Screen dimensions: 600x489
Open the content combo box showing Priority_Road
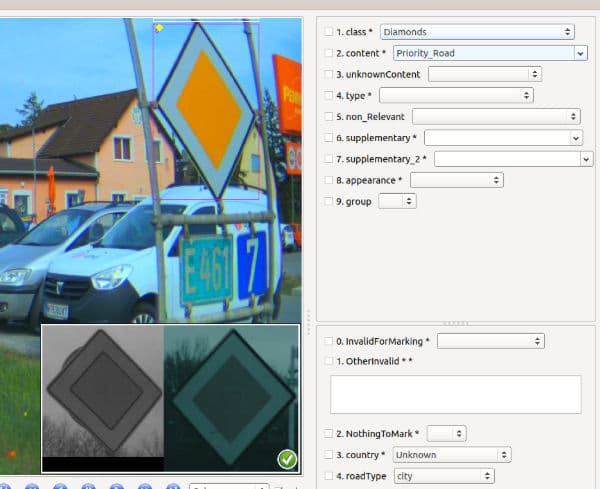[x=490, y=53]
